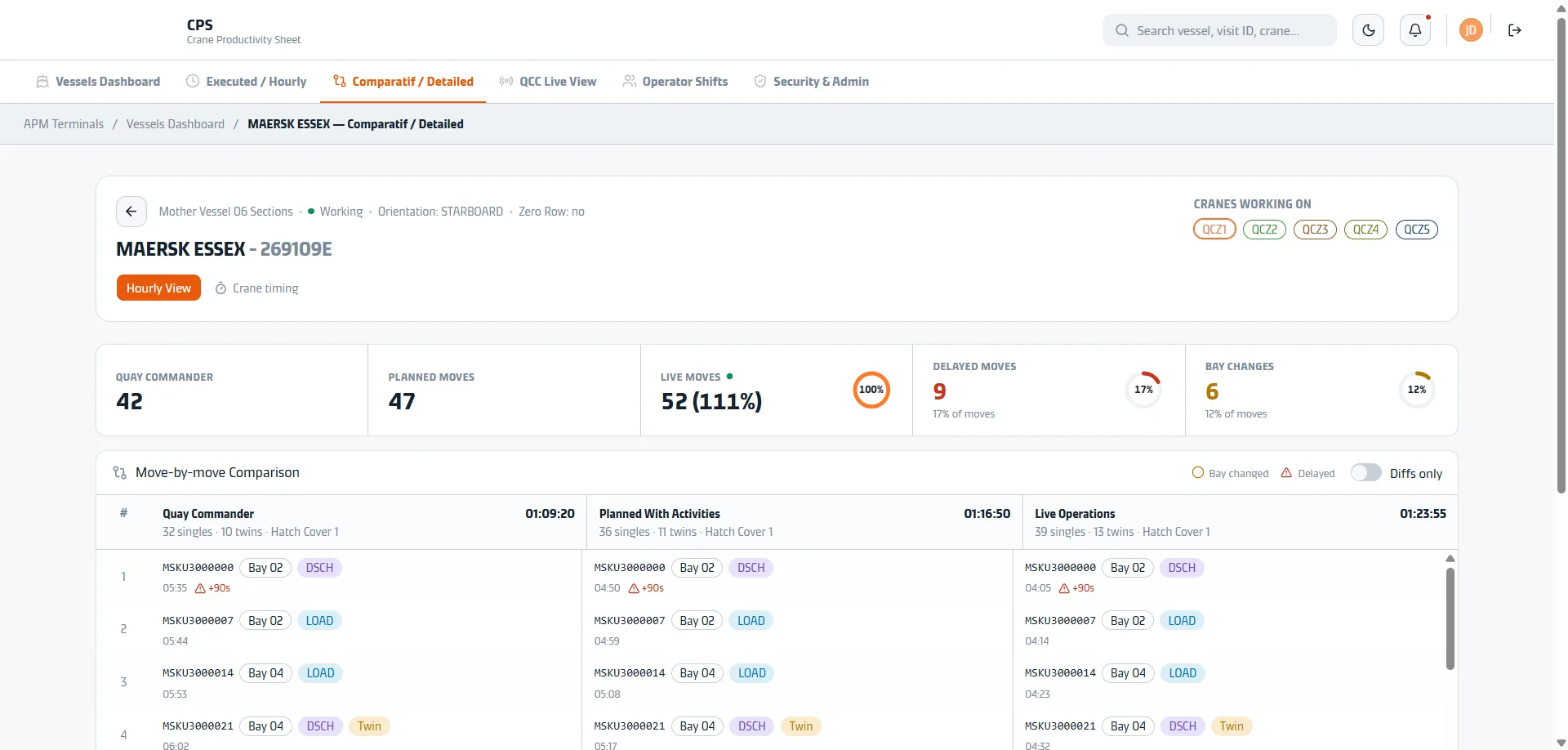The height and width of the screenshot is (750, 1568).
Task: Open Vessels Dashboard breadcrumb link
Action: tap(176, 124)
